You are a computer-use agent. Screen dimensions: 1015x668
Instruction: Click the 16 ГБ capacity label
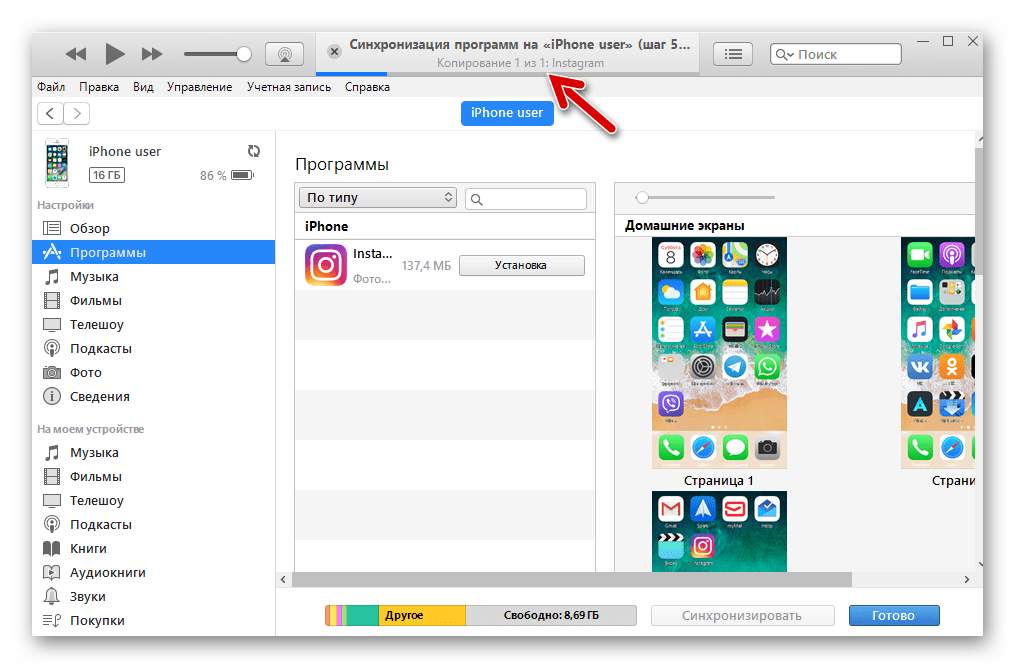click(x=107, y=175)
